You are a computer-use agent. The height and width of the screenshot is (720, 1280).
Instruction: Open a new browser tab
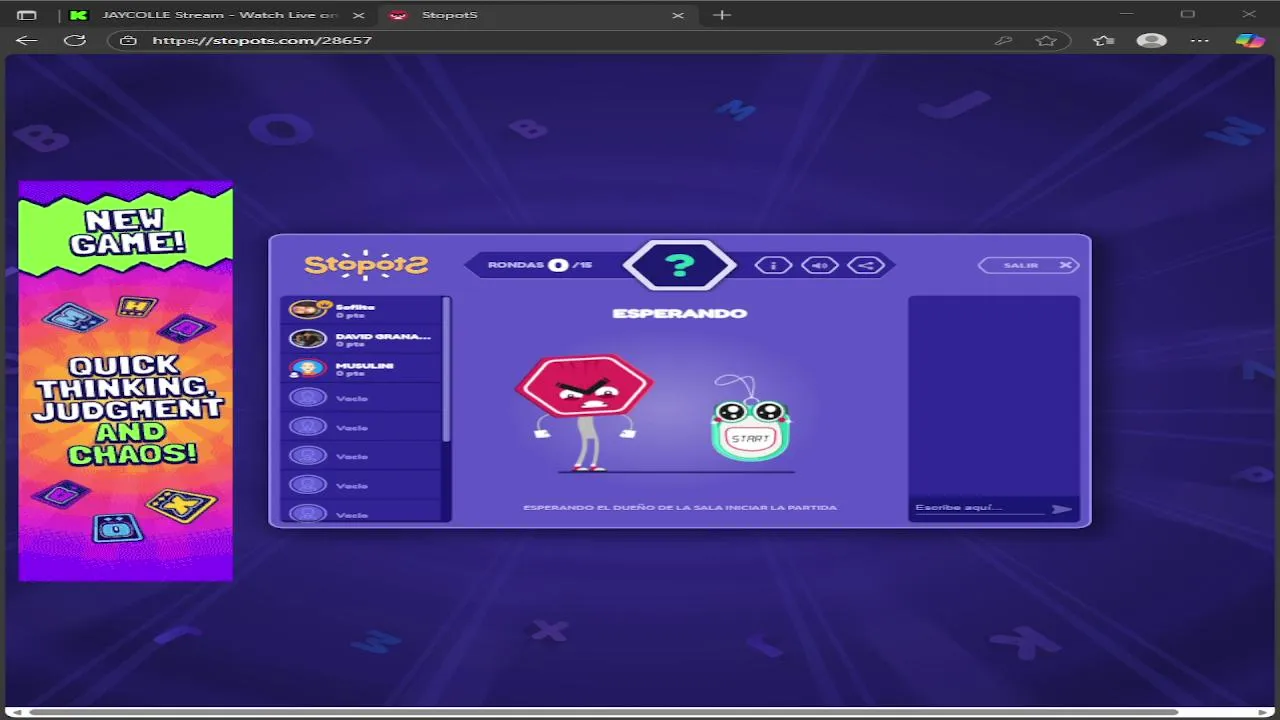[722, 15]
